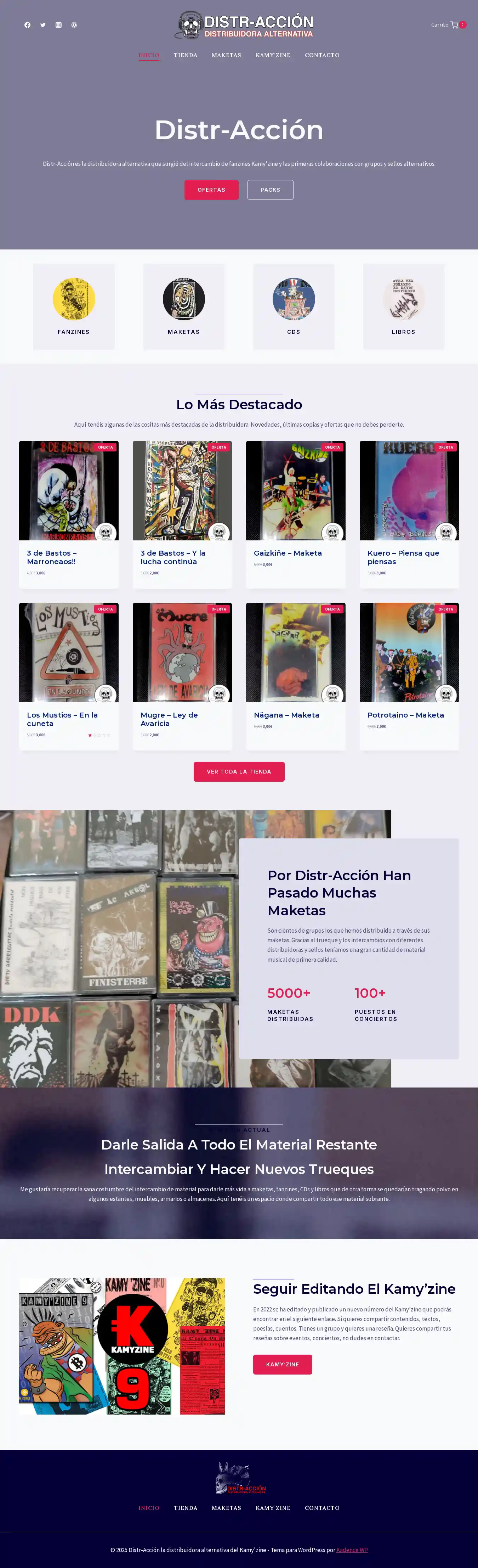The height and width of the screenshot is (1568, 478).
Task: Click the Ofertas button
Action: 212,190
